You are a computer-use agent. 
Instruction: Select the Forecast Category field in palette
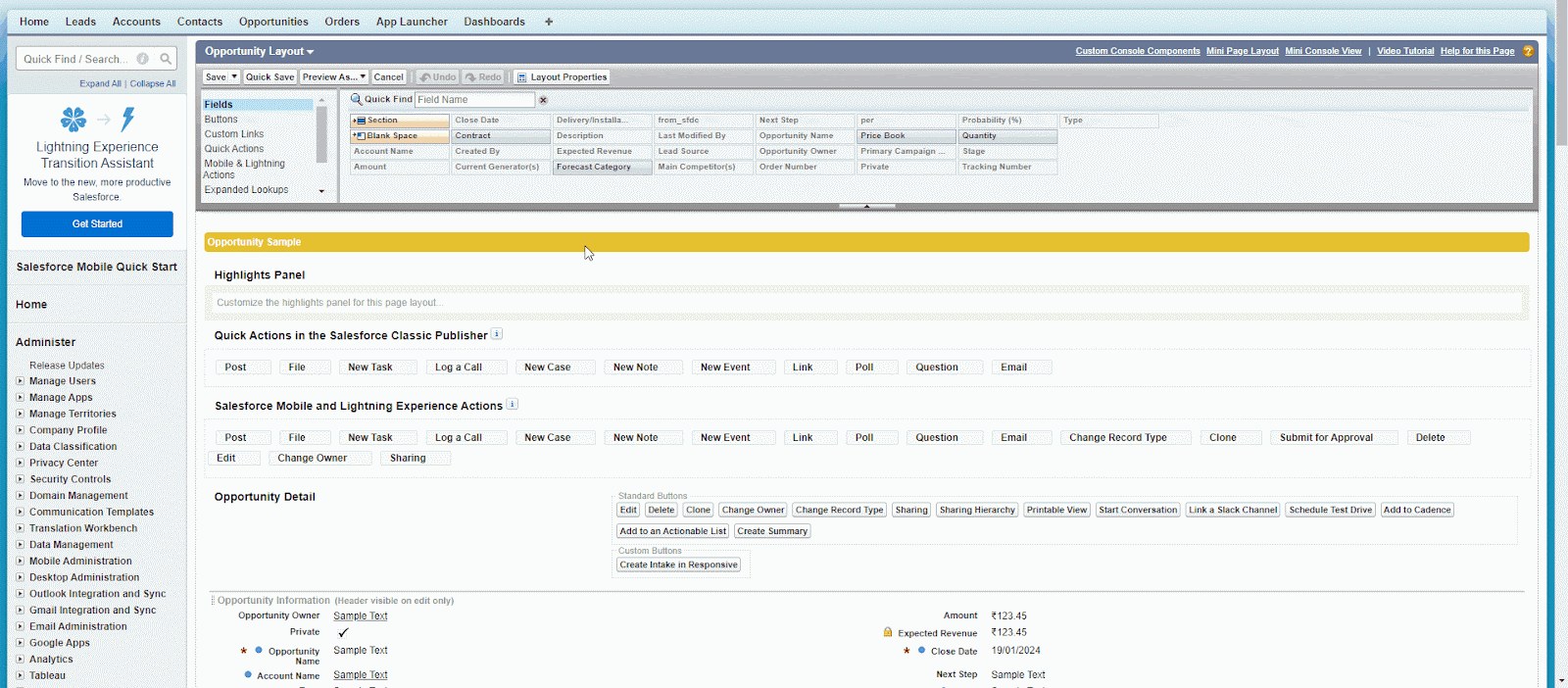pyautogui.click(x=603, y=168)
